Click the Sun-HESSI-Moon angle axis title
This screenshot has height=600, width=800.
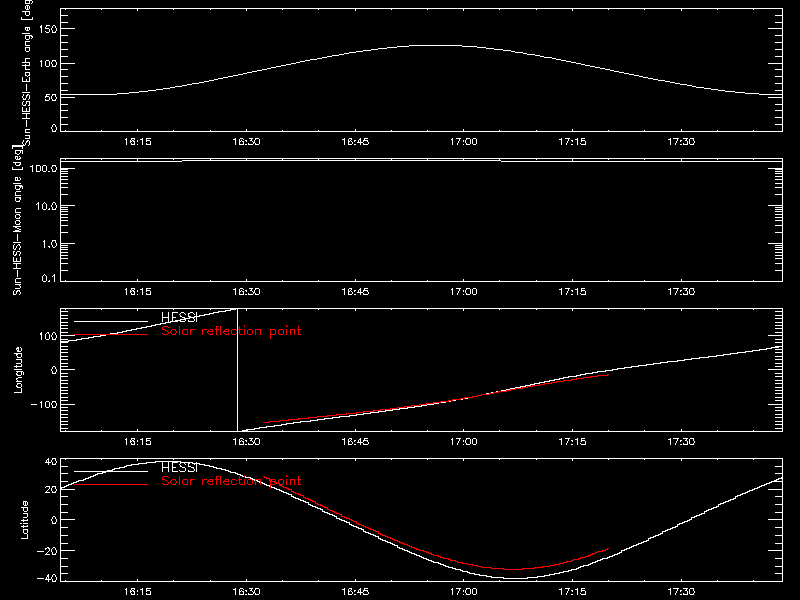(18, 220)
